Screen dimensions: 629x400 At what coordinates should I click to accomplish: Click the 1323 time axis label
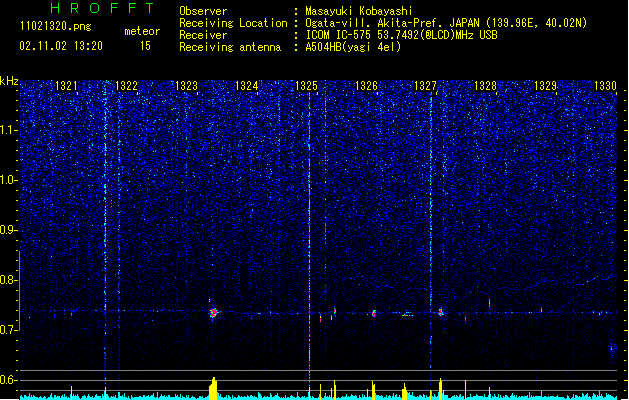pos(187,86)
